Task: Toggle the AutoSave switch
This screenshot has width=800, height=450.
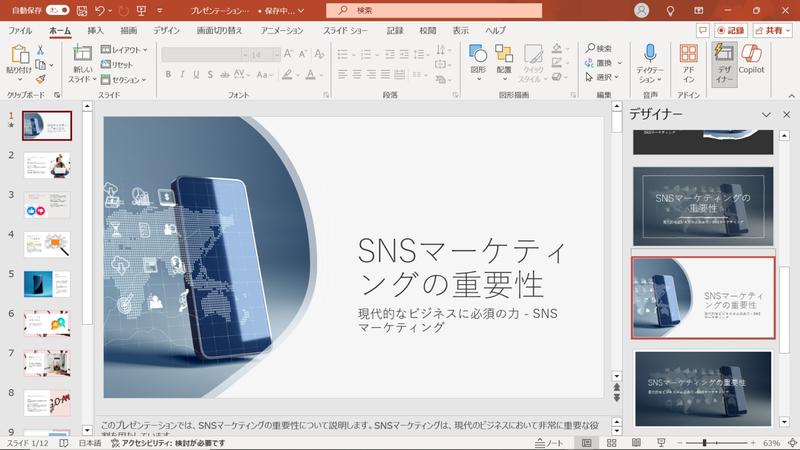Action: [58, 10]
